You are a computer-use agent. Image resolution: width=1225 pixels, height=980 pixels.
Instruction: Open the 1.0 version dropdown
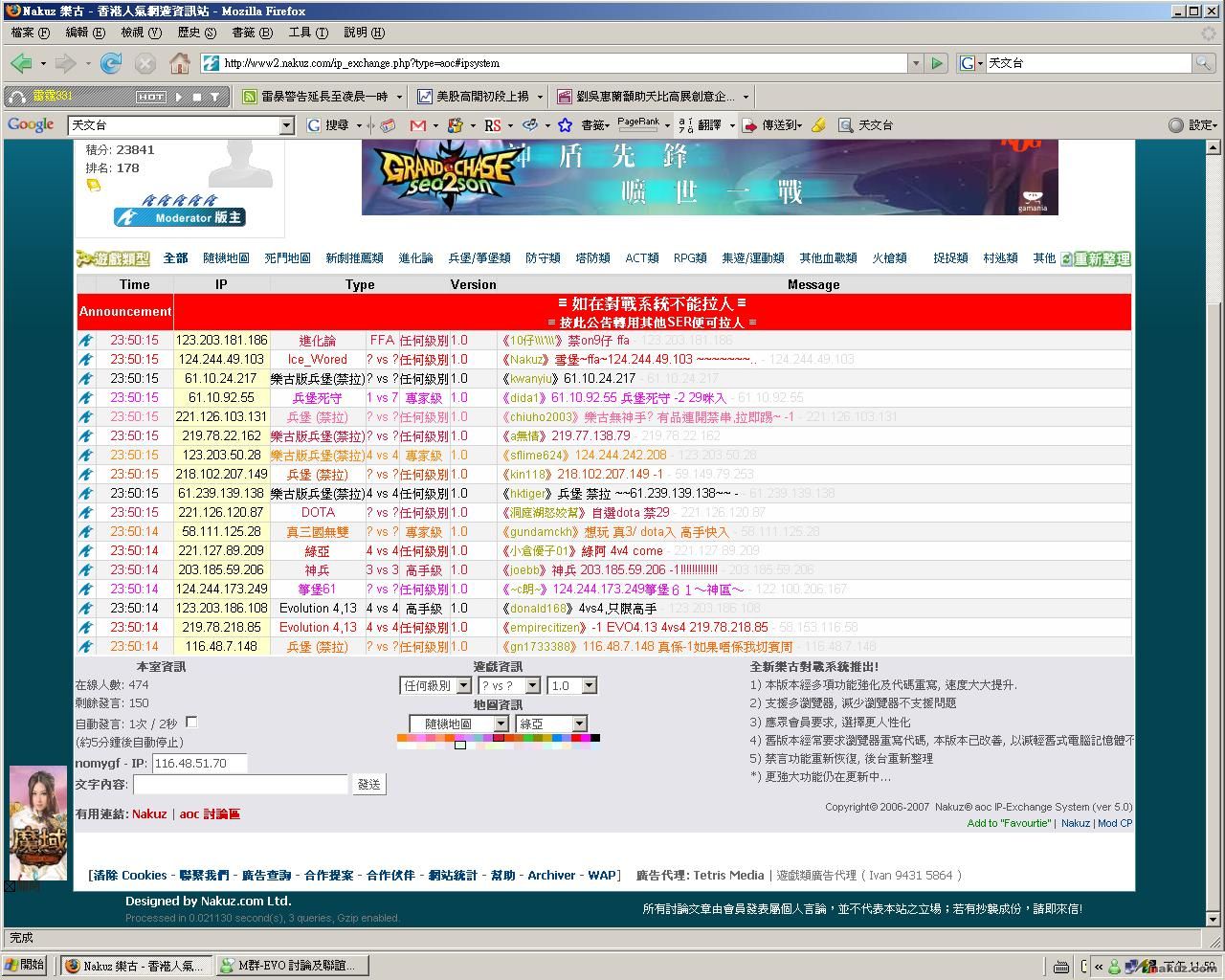tap(572, 685)
